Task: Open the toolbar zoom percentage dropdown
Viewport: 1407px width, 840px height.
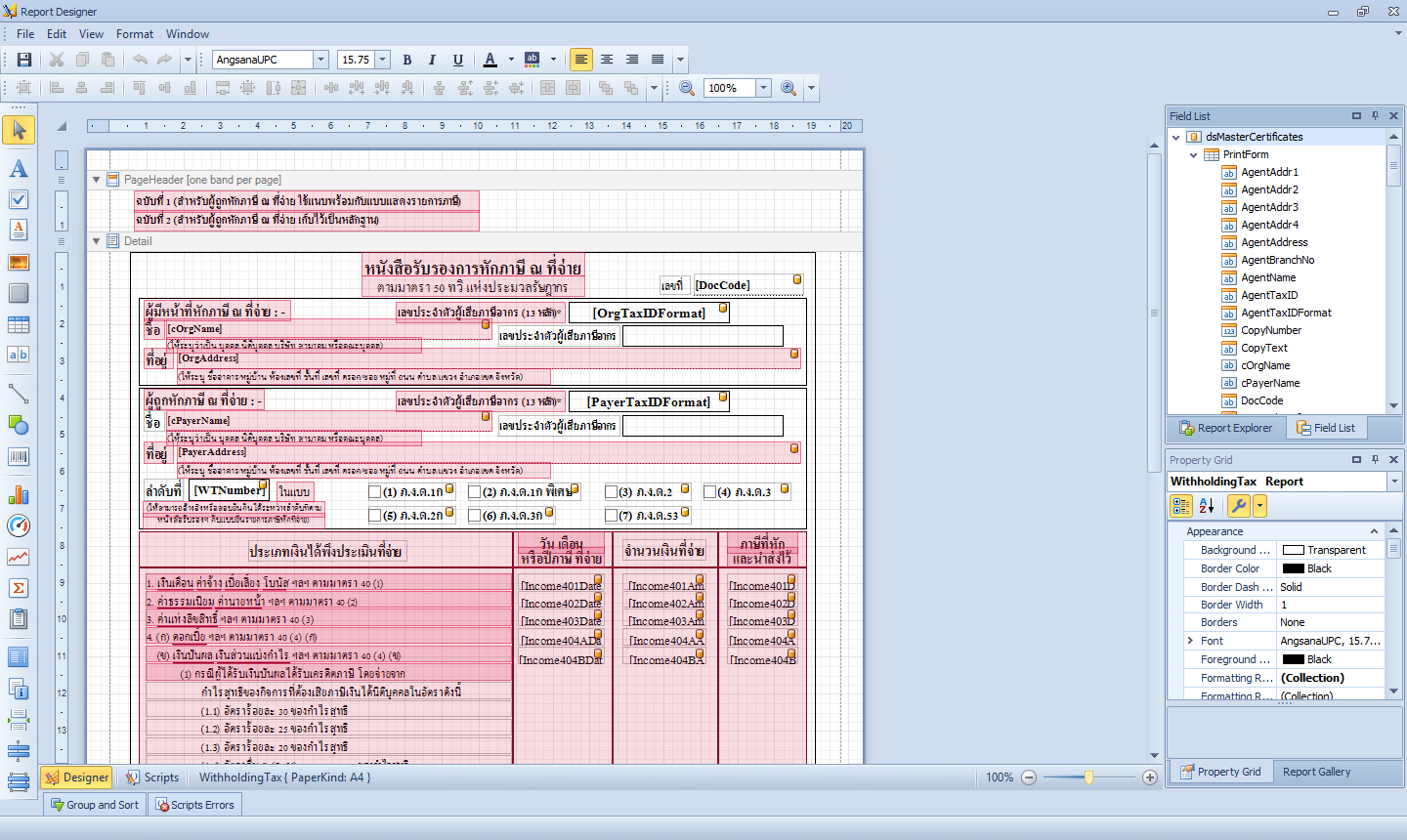Action: pyautogui.click(x=764, y=88)
